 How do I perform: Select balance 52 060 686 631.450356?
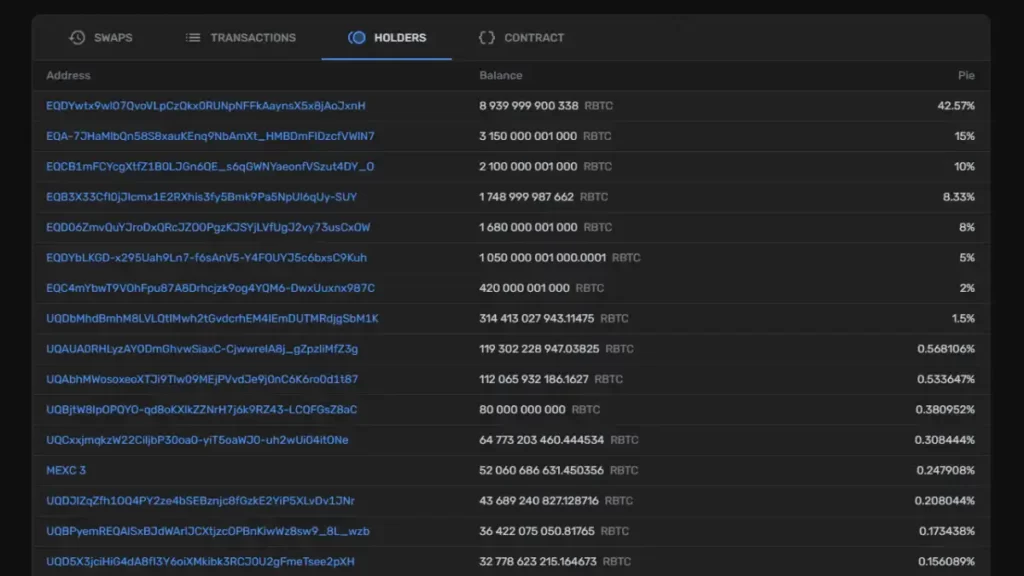(x=541, y=470)
